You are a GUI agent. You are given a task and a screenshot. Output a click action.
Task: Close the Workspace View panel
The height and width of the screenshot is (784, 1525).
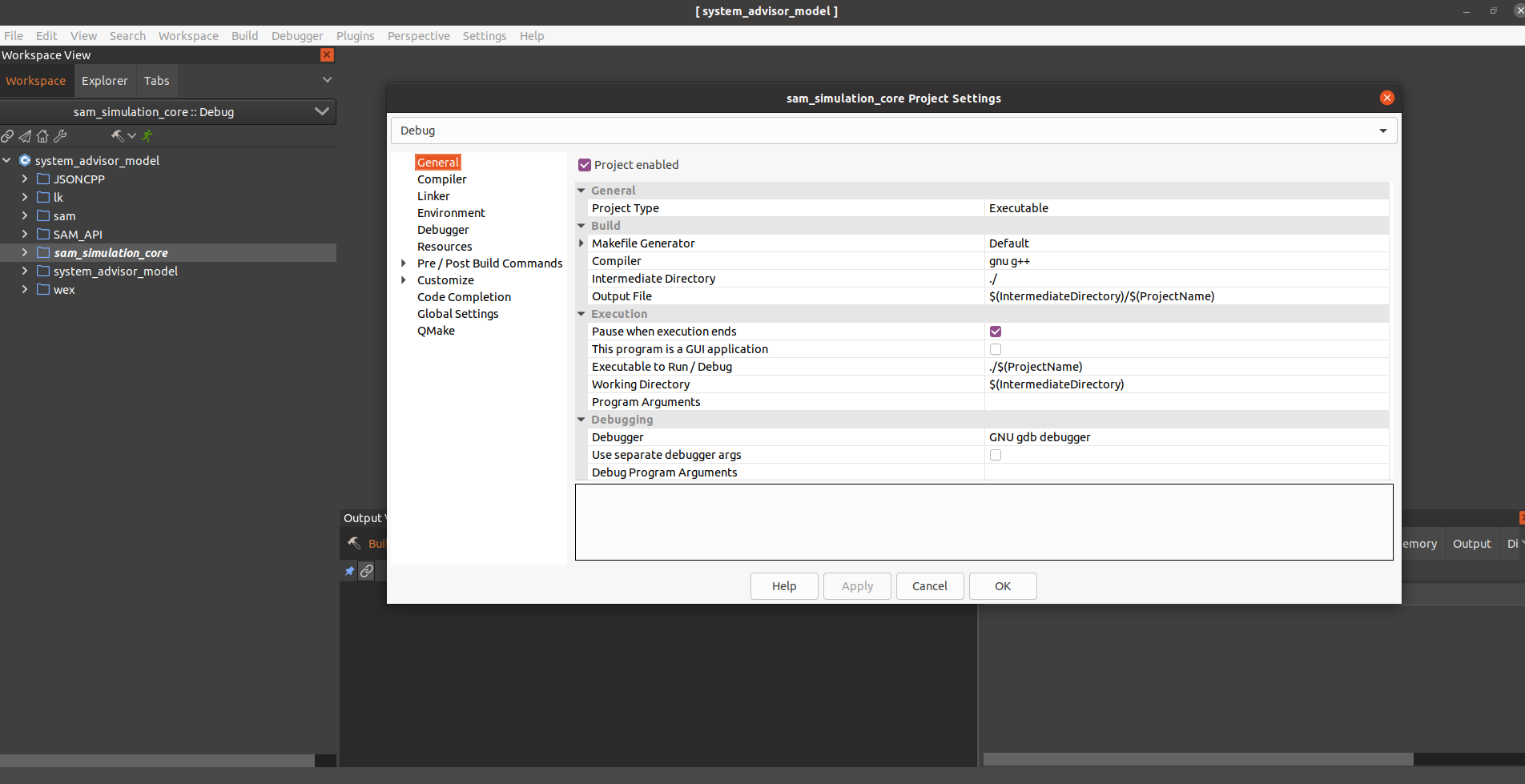327,54
